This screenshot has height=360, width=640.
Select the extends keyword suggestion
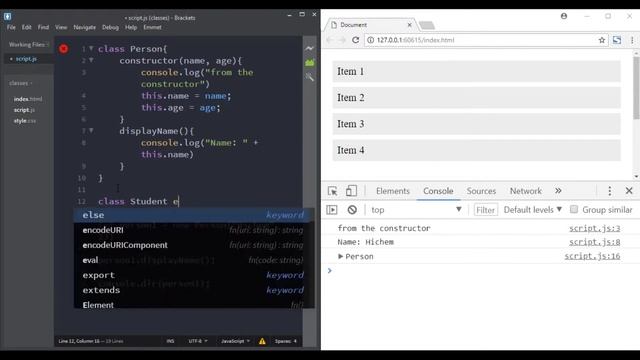(193, 290)
